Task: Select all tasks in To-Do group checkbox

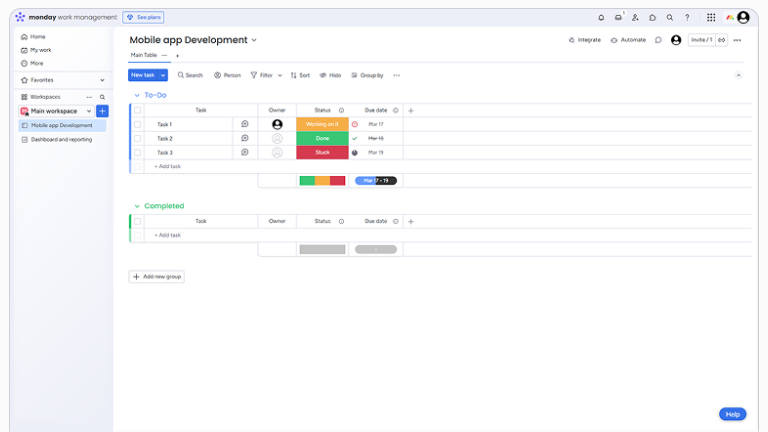Action: 138,111
